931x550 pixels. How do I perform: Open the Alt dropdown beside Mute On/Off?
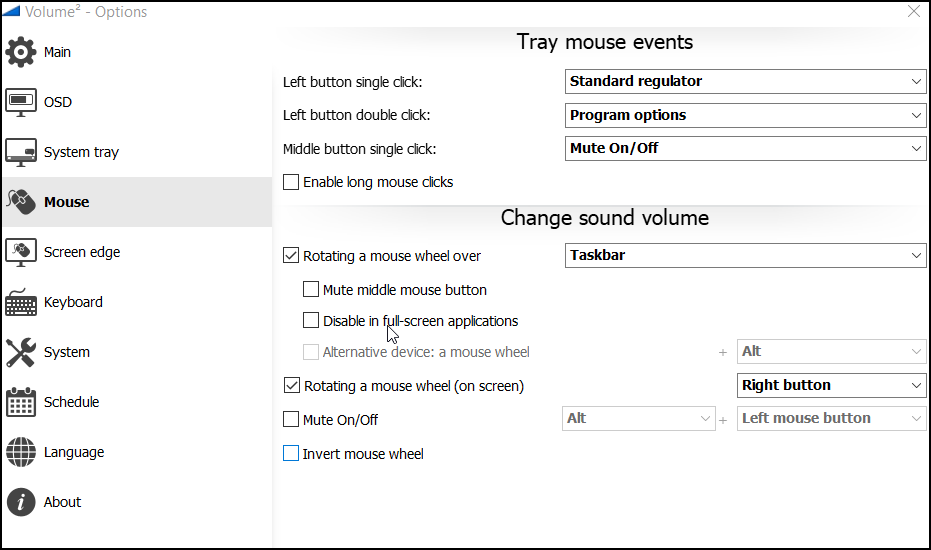(638, 419)
